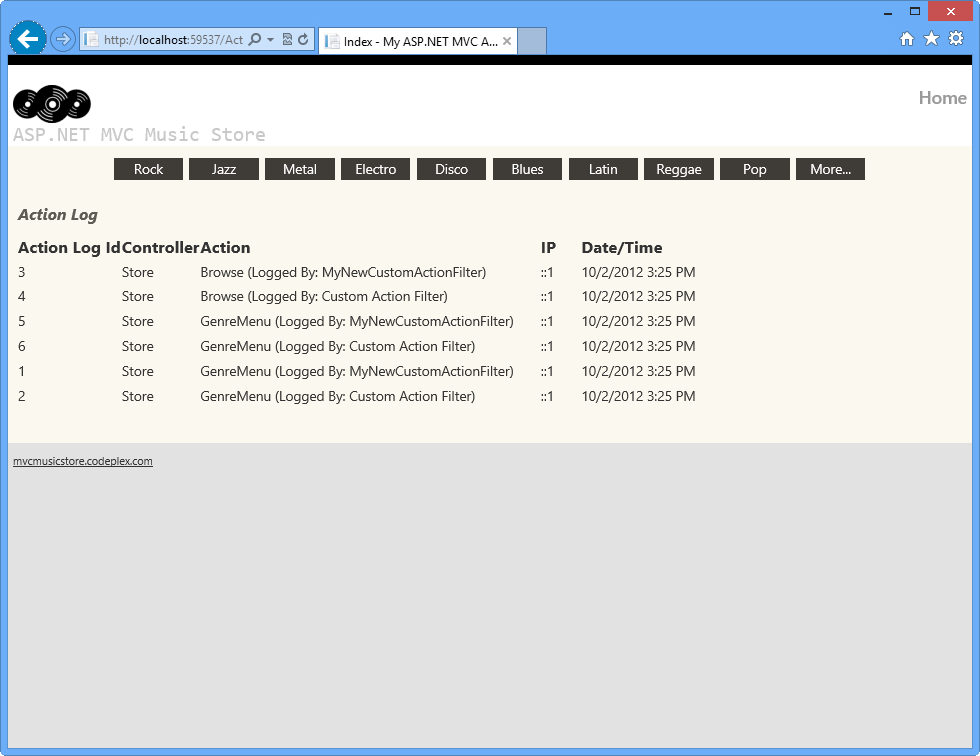Click the Home icon in the toolbar
This screenshot has width=980, height=756.
click(x=906, y=38)
